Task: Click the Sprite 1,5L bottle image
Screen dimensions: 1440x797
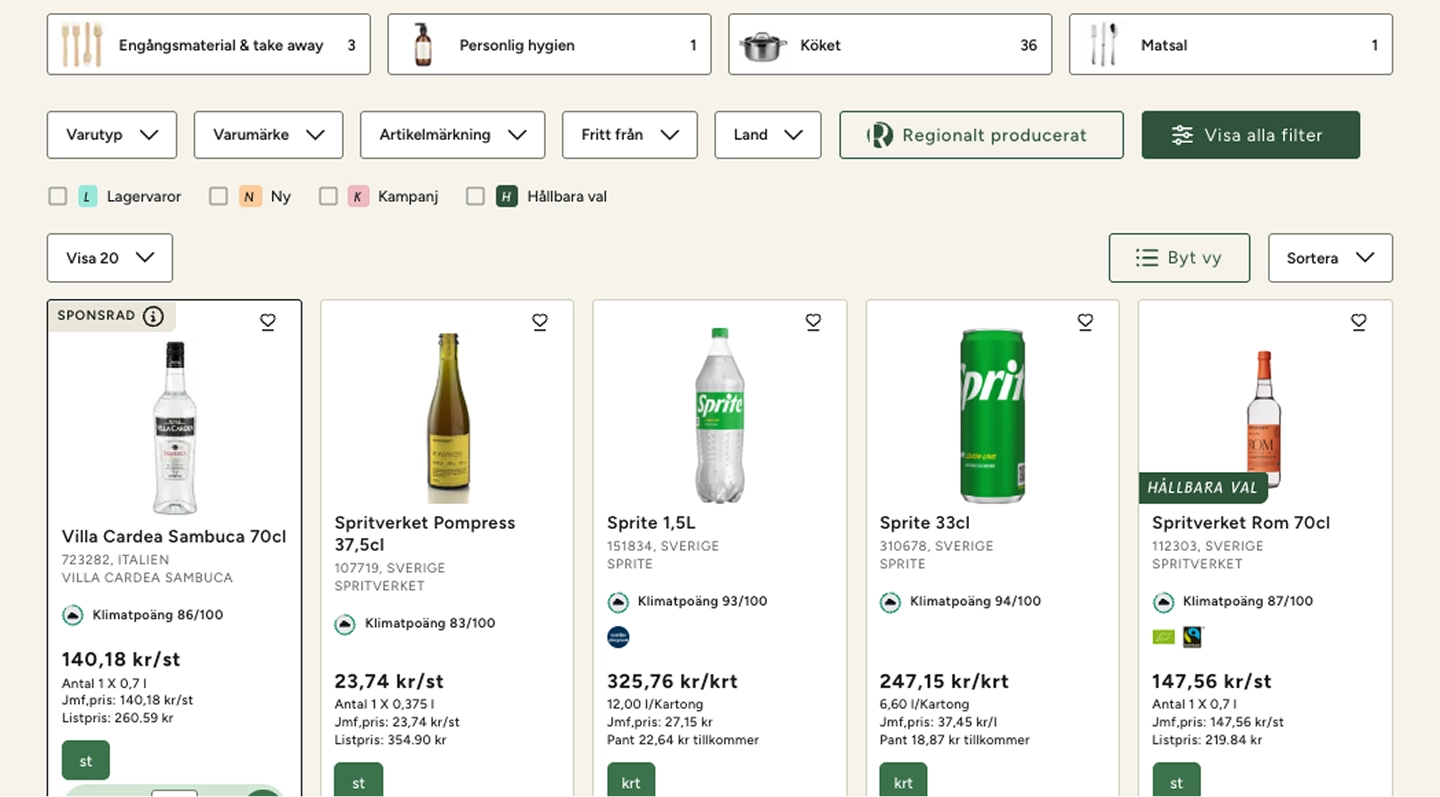Action: [720, 415]
